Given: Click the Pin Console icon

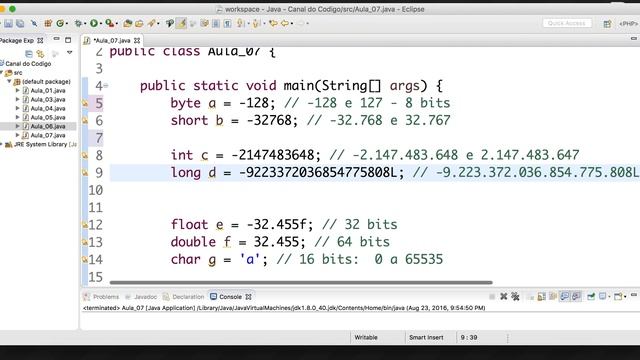Looking at the screenshot, I should tap(591, 297).
